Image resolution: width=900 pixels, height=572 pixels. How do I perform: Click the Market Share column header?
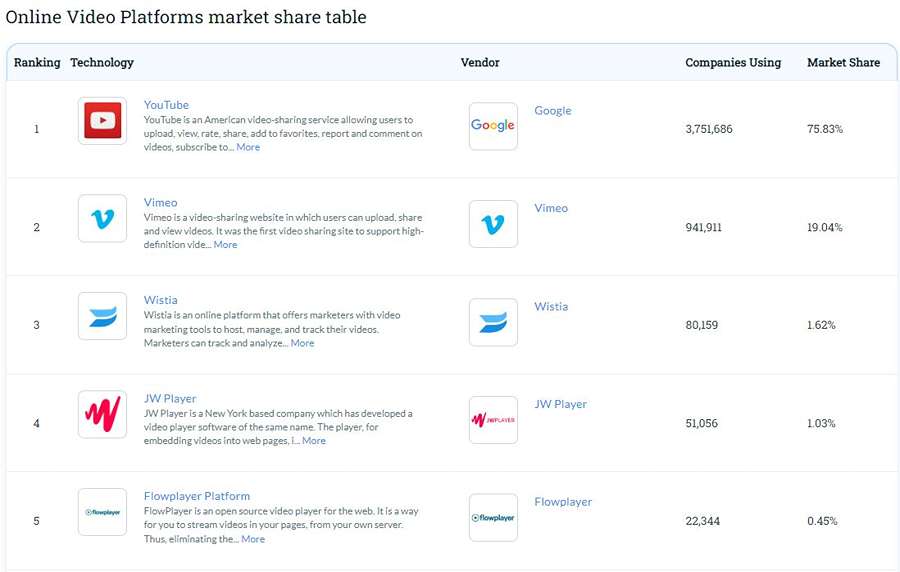point(843,62)
